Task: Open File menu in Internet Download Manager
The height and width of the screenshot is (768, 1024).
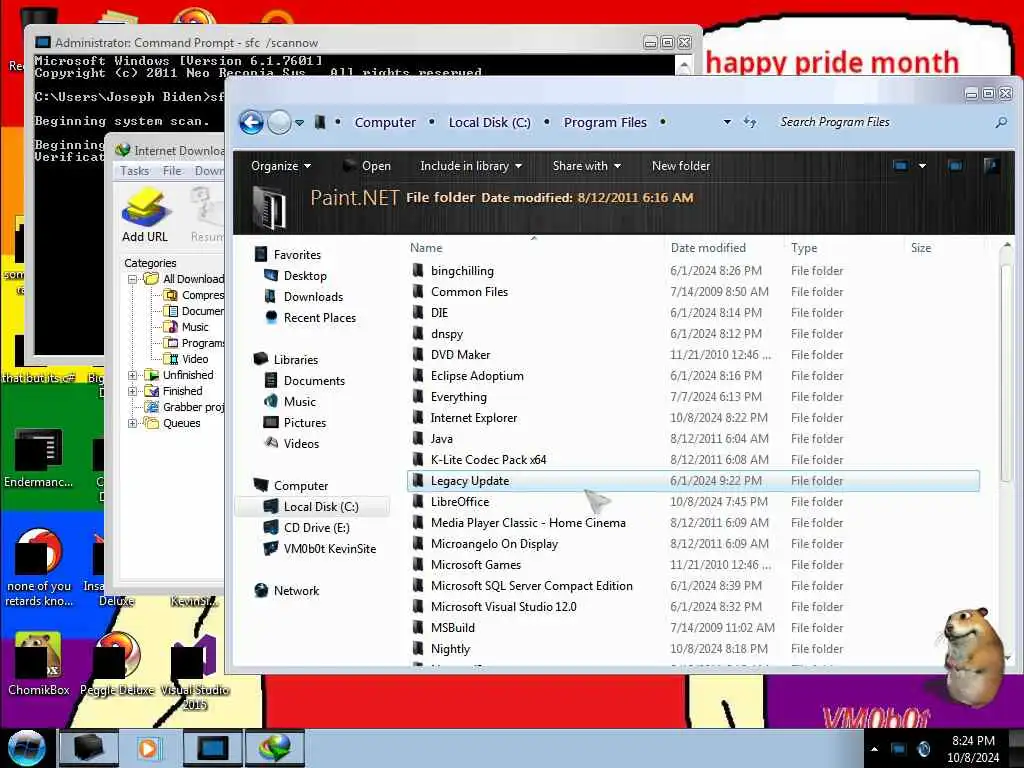Action: point(172,170)
